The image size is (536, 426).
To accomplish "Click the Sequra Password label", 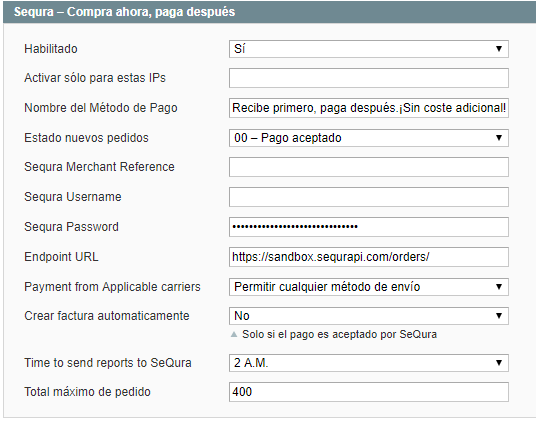I will coord(71,227).
